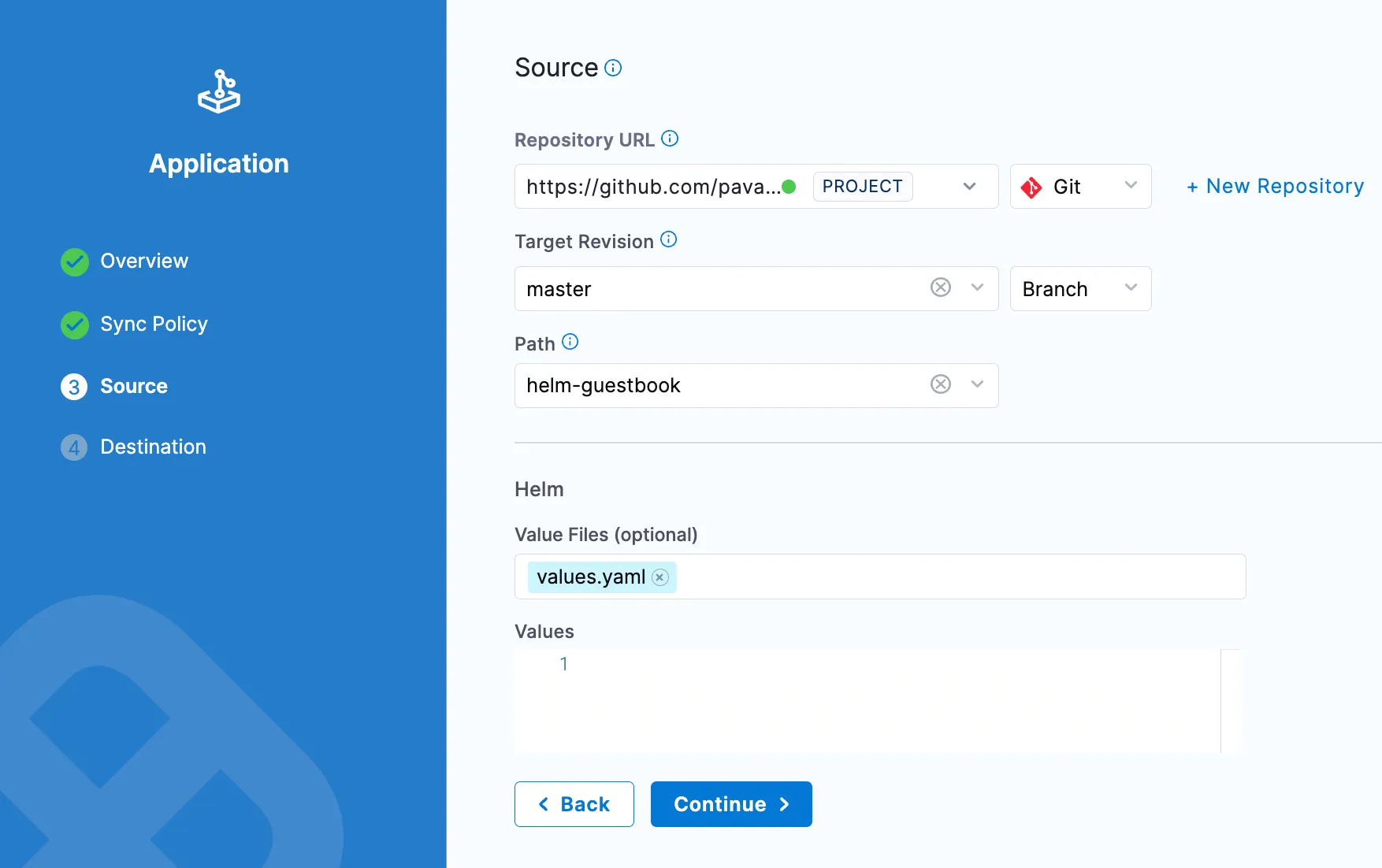Remove the values.yaml value file tag
The image size is (1382, 868).
659,577
